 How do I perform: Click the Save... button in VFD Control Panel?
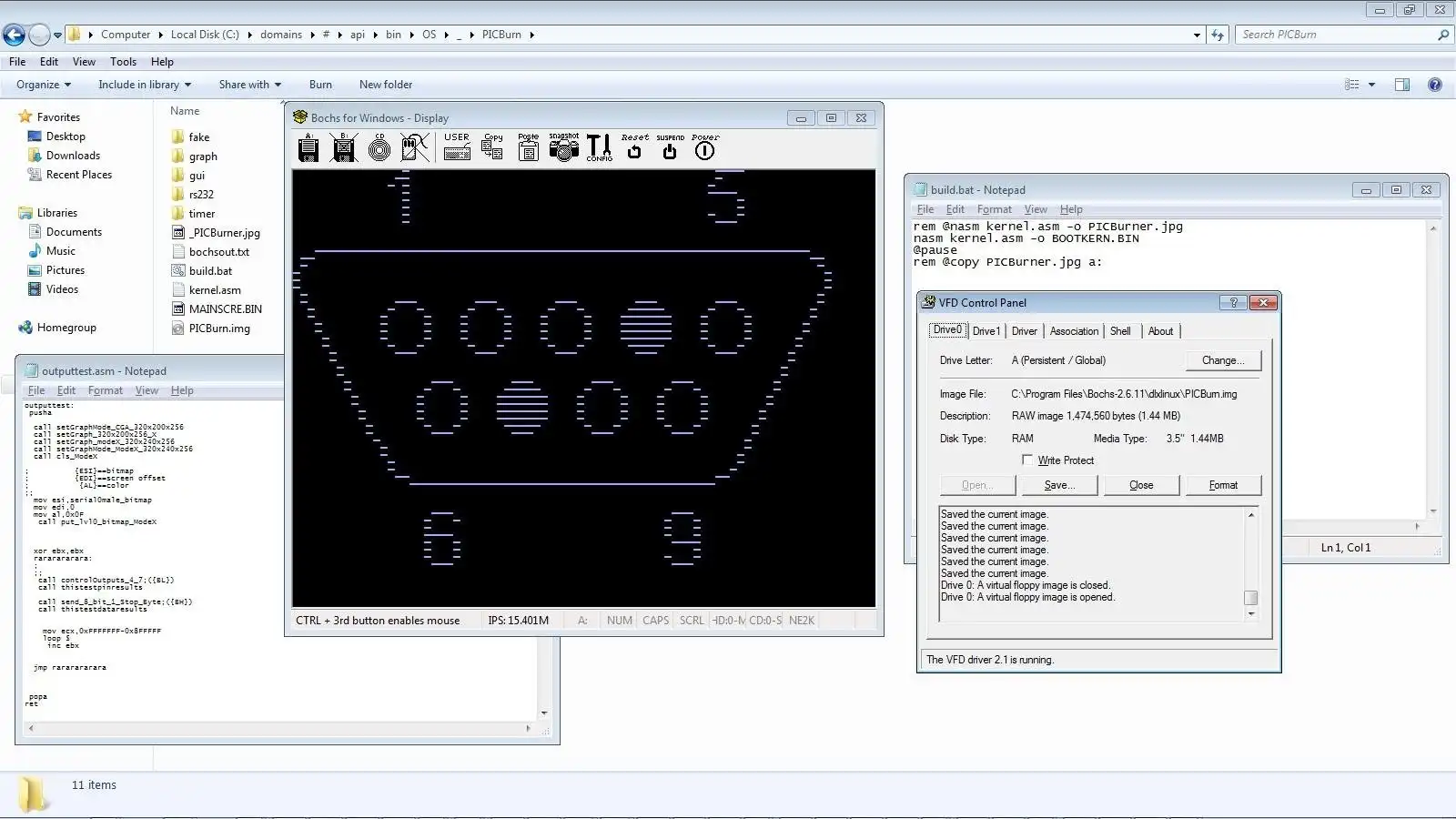1059,485
